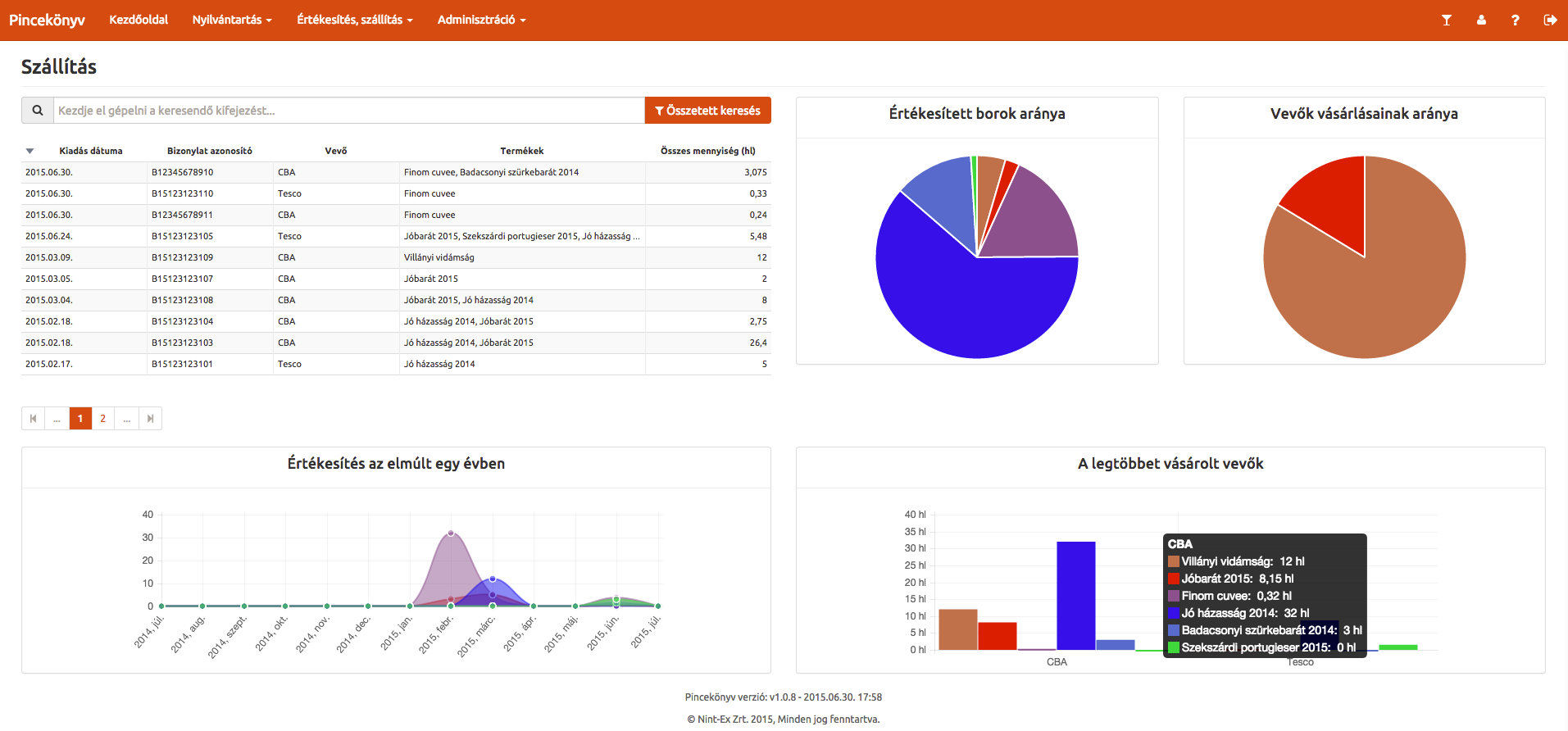Viewport: 1568px width, 731px height.
Task: Select row with document B12345678911
Action: click(396, 215)
